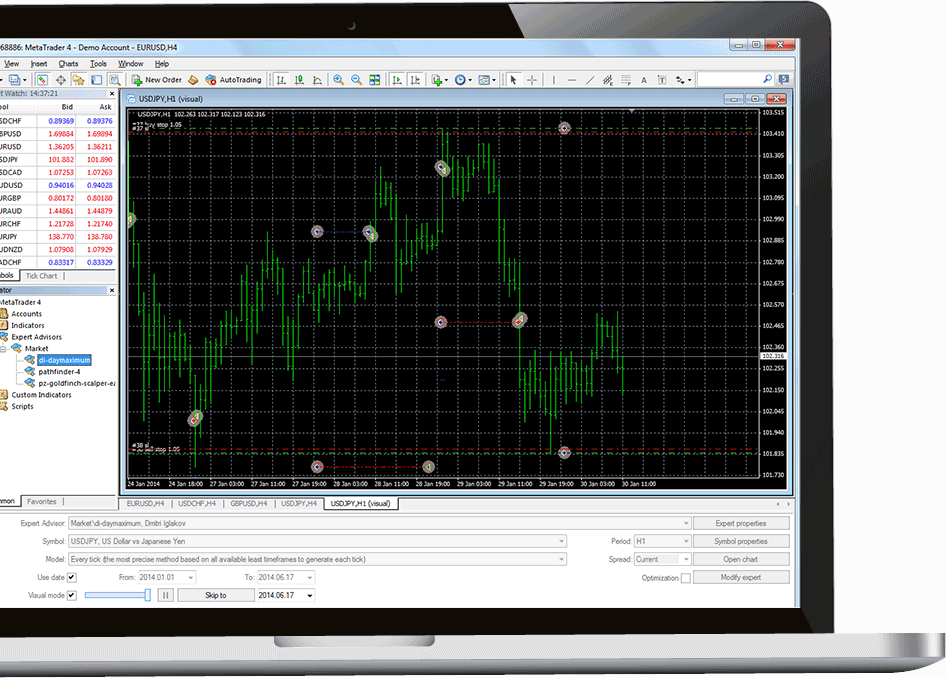946x678 pixels.
Task: Uncheck the Use date checkbox
Action: point(71,577)
